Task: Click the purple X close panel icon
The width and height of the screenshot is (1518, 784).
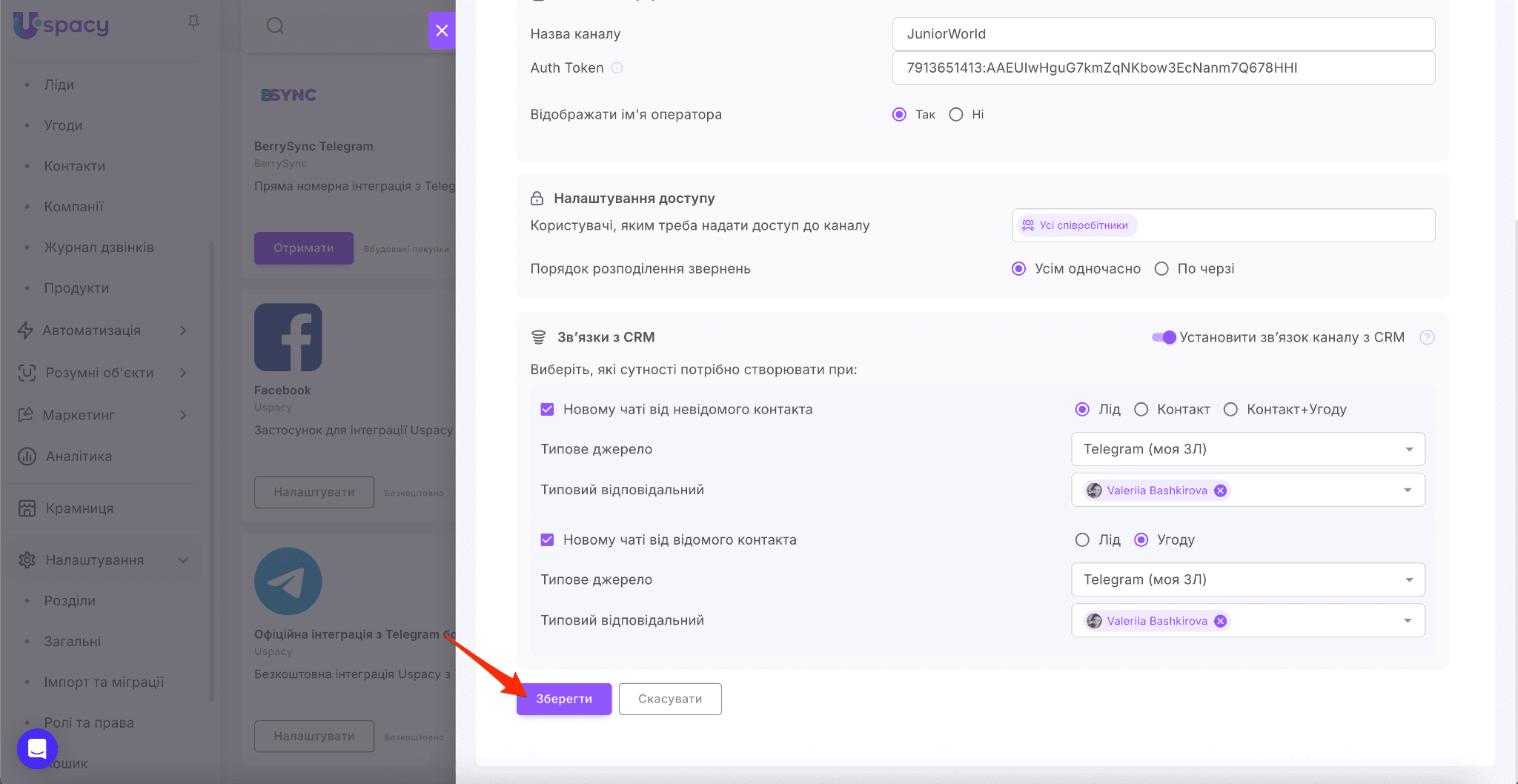Action: (x=442, y=30)
